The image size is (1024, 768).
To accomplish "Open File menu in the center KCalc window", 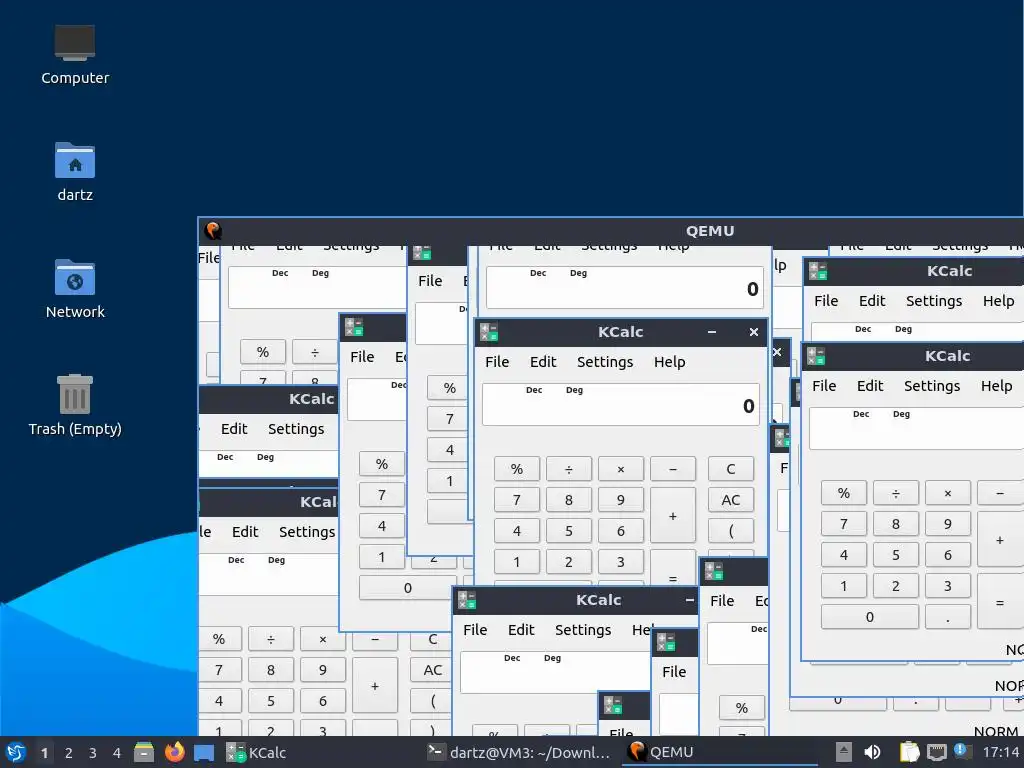I will 497,362.
